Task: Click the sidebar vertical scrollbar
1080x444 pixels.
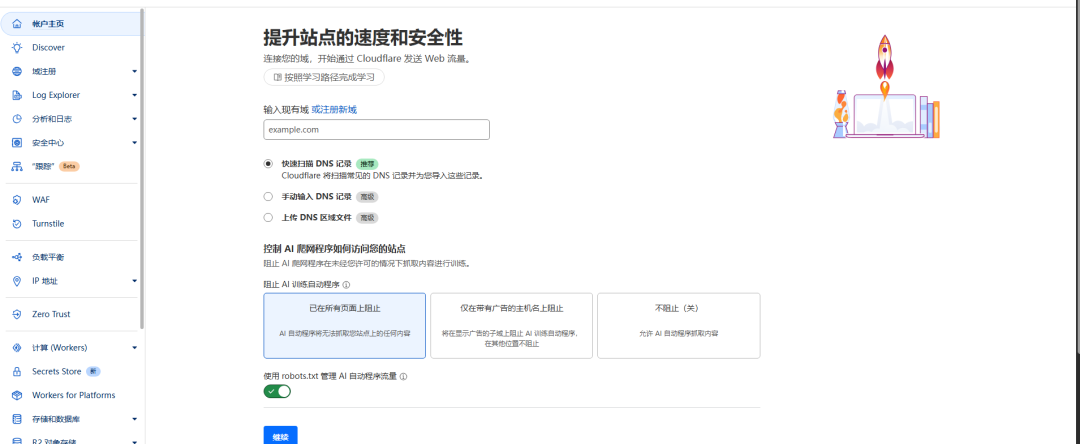Action: click(142, 169)
